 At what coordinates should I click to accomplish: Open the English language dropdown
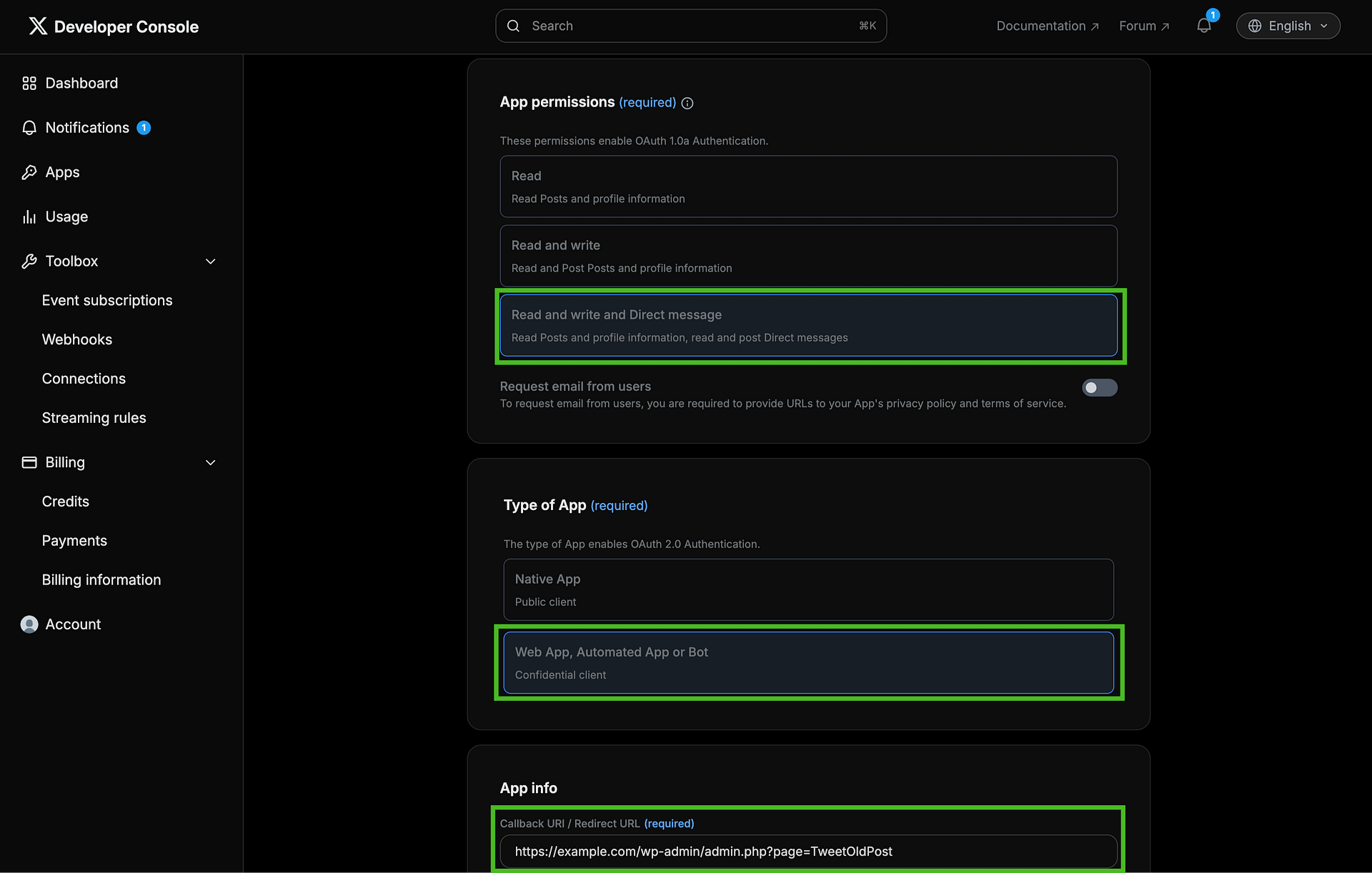coord(1288,26)
